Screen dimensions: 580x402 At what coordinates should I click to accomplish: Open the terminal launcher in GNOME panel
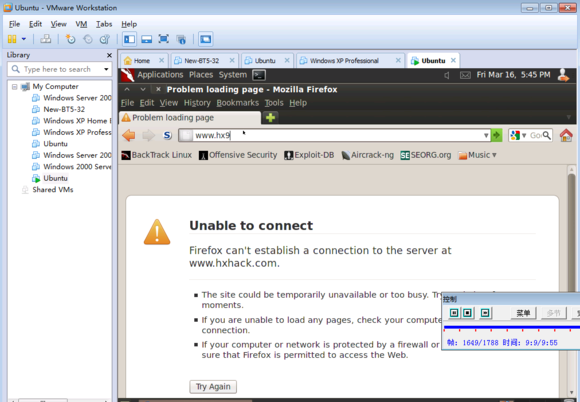[x=259, y=75]
